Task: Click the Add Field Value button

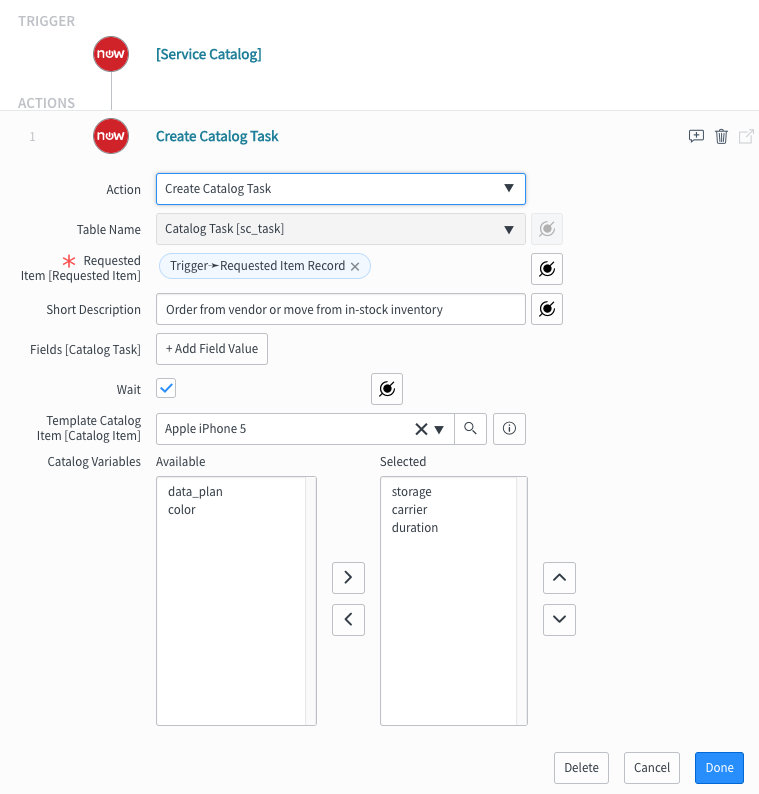Action: (212, 349)
